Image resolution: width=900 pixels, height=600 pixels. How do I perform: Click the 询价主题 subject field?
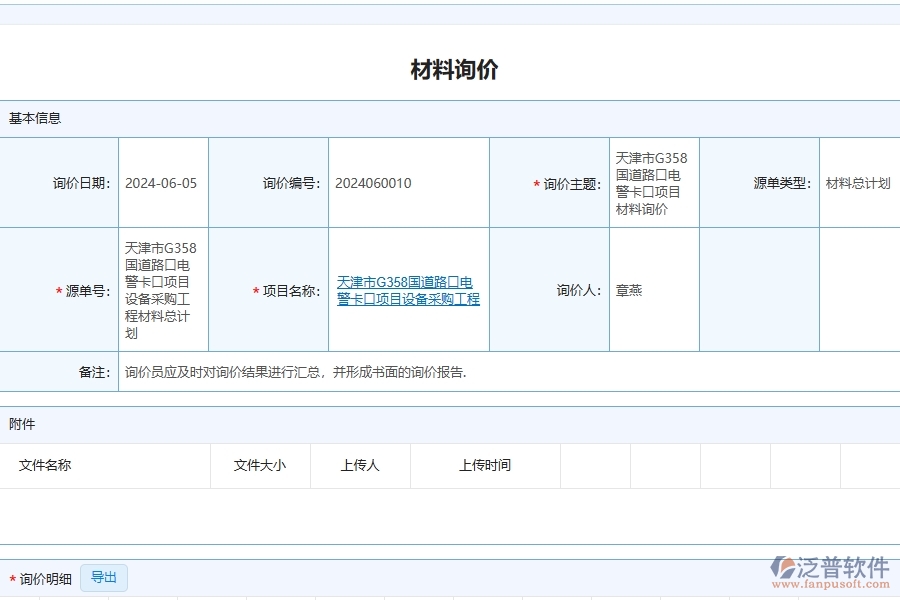pos(652,183)
